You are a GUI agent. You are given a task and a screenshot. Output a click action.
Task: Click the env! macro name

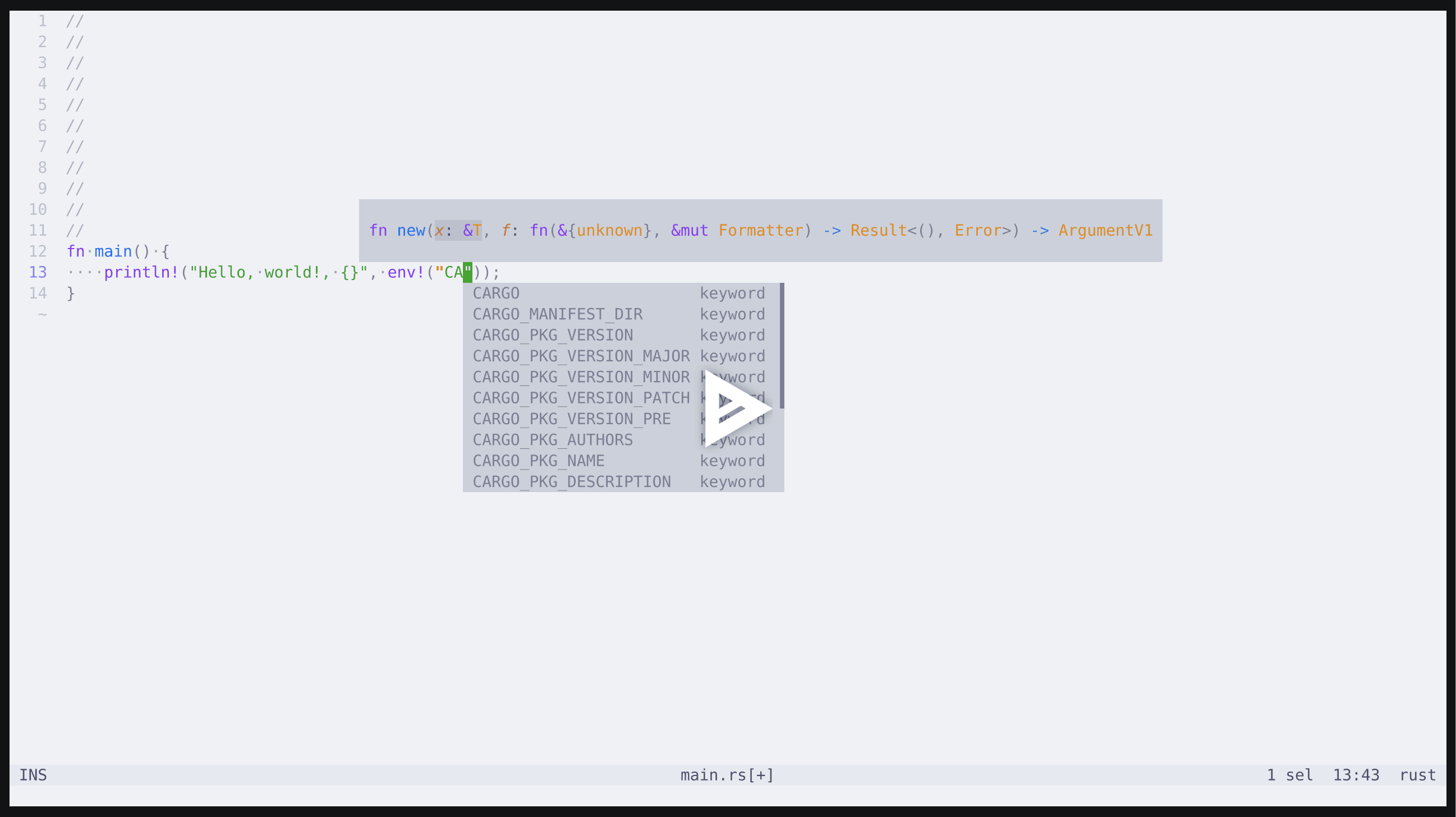click(x=406, y=273)
